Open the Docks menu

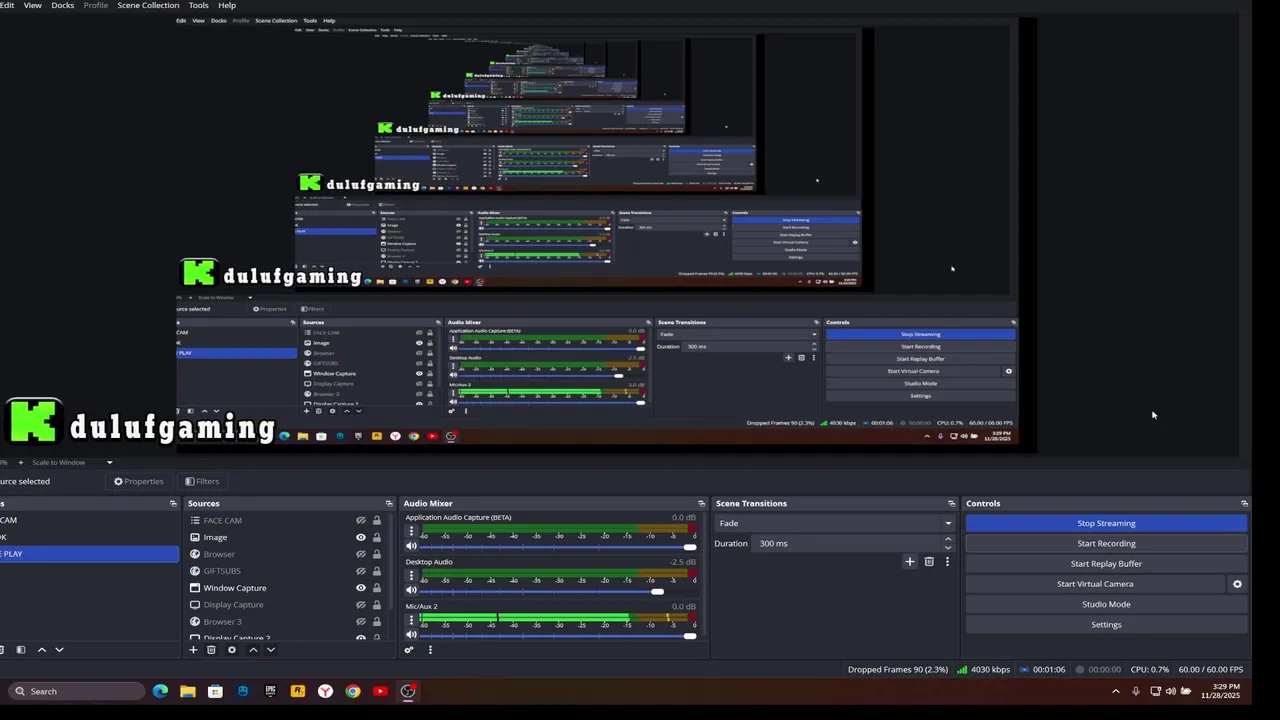pyautogui.click(x=63, y=5)
